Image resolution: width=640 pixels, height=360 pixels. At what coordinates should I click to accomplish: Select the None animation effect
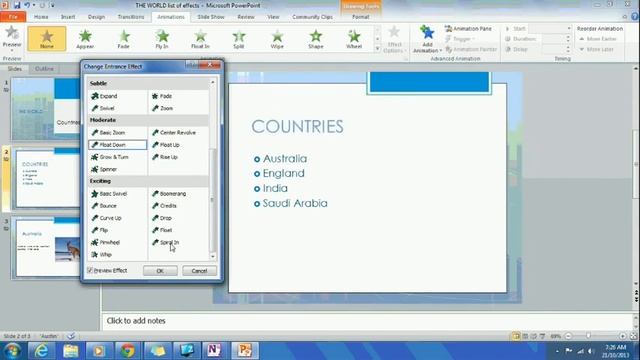tap(47, 38)
